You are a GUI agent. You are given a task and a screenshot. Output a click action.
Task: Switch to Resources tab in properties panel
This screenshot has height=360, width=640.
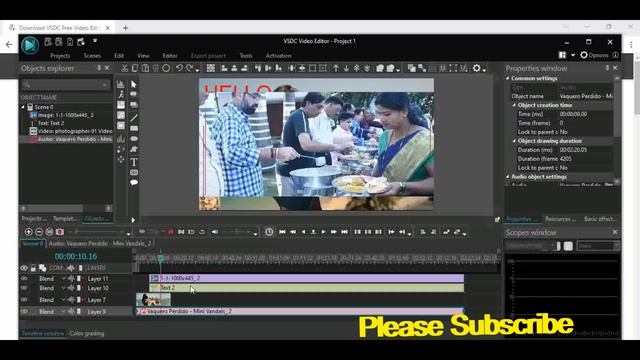coord(560,219)
